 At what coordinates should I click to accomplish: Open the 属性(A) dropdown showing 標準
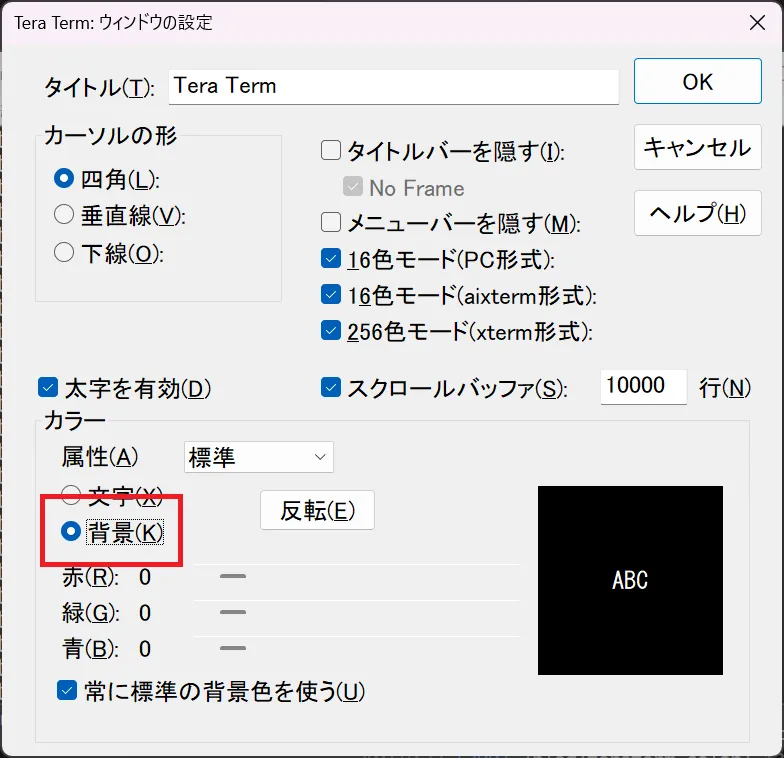(258, 457)
